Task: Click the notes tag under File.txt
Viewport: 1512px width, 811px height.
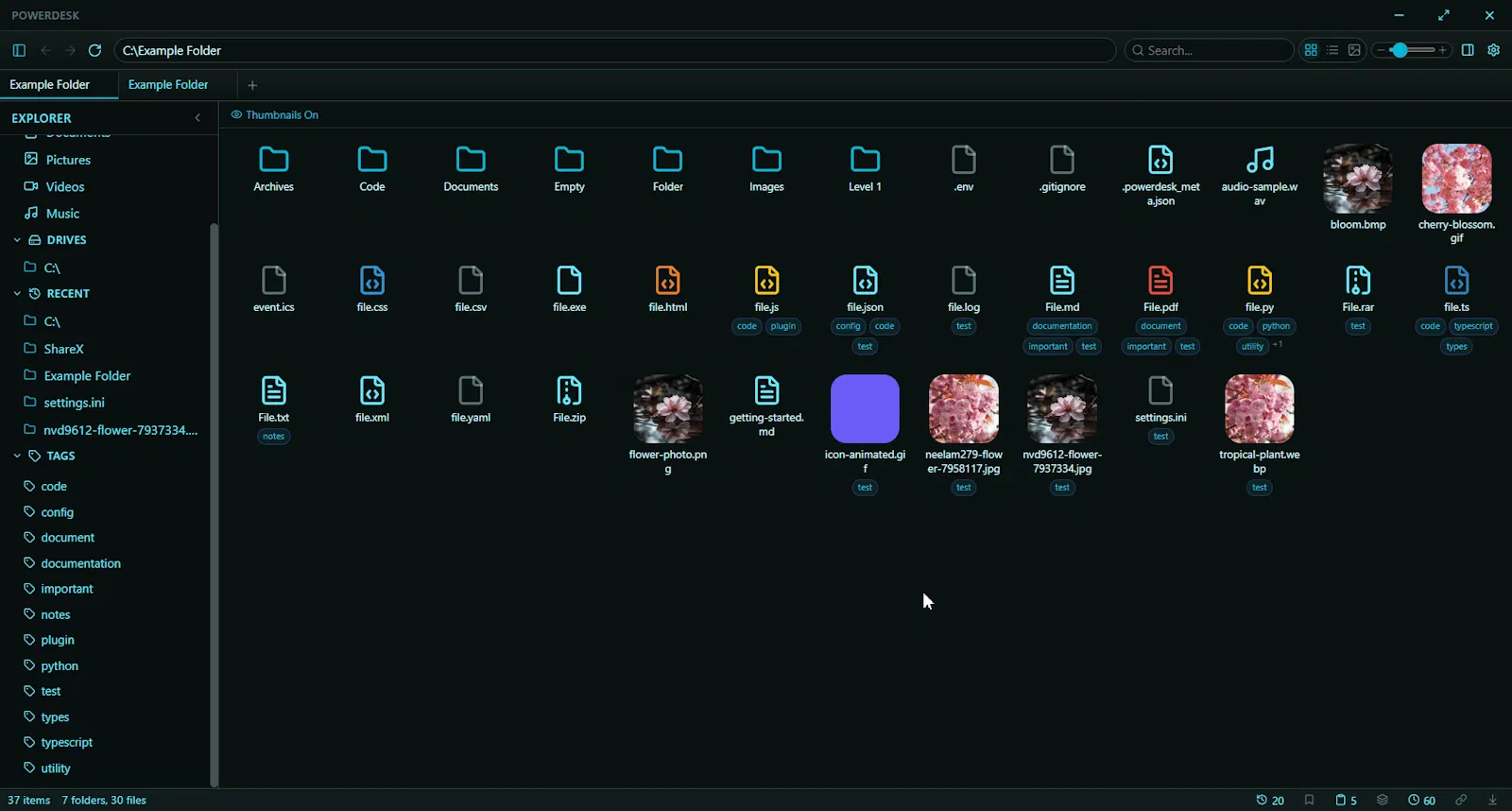Action: click(274, 437)
